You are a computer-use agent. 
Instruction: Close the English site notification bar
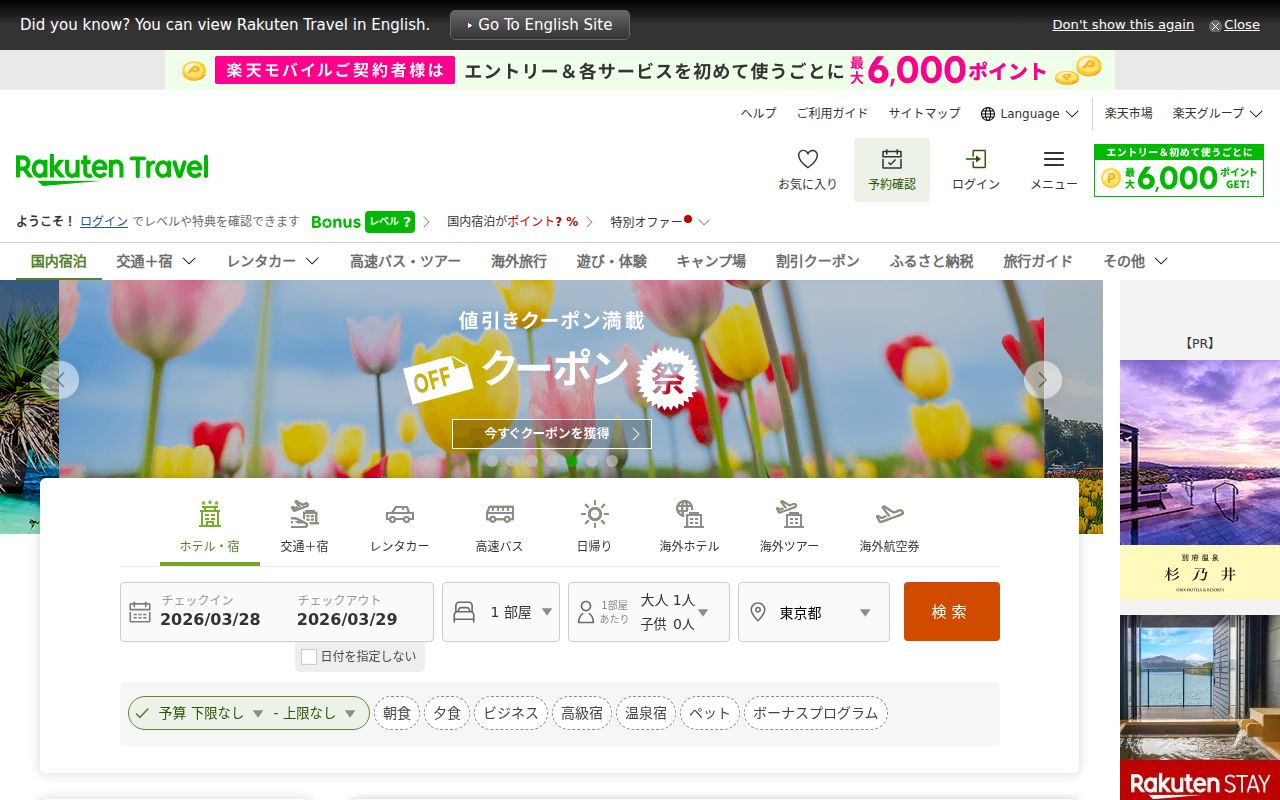point(1235,25)
